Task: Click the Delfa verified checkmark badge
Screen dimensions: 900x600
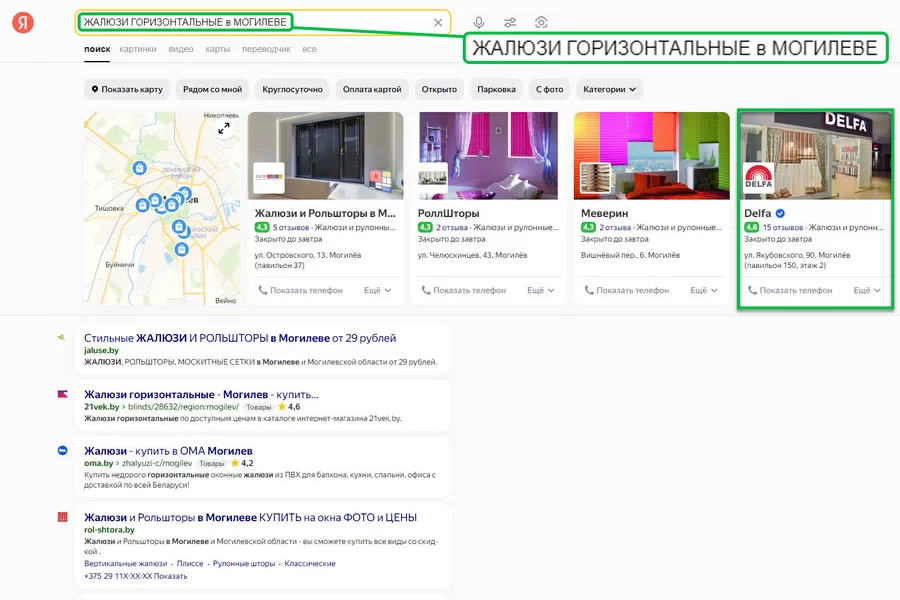Action: 780,214
